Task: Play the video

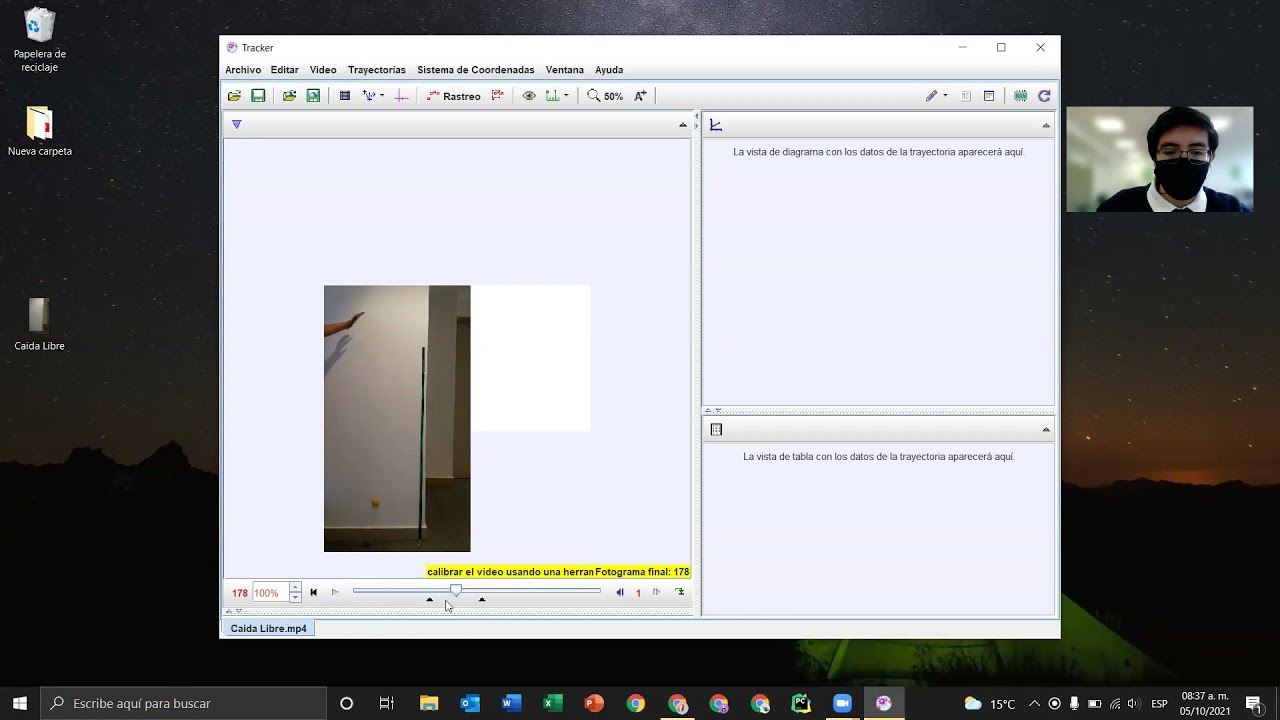Action: point(335,592)
